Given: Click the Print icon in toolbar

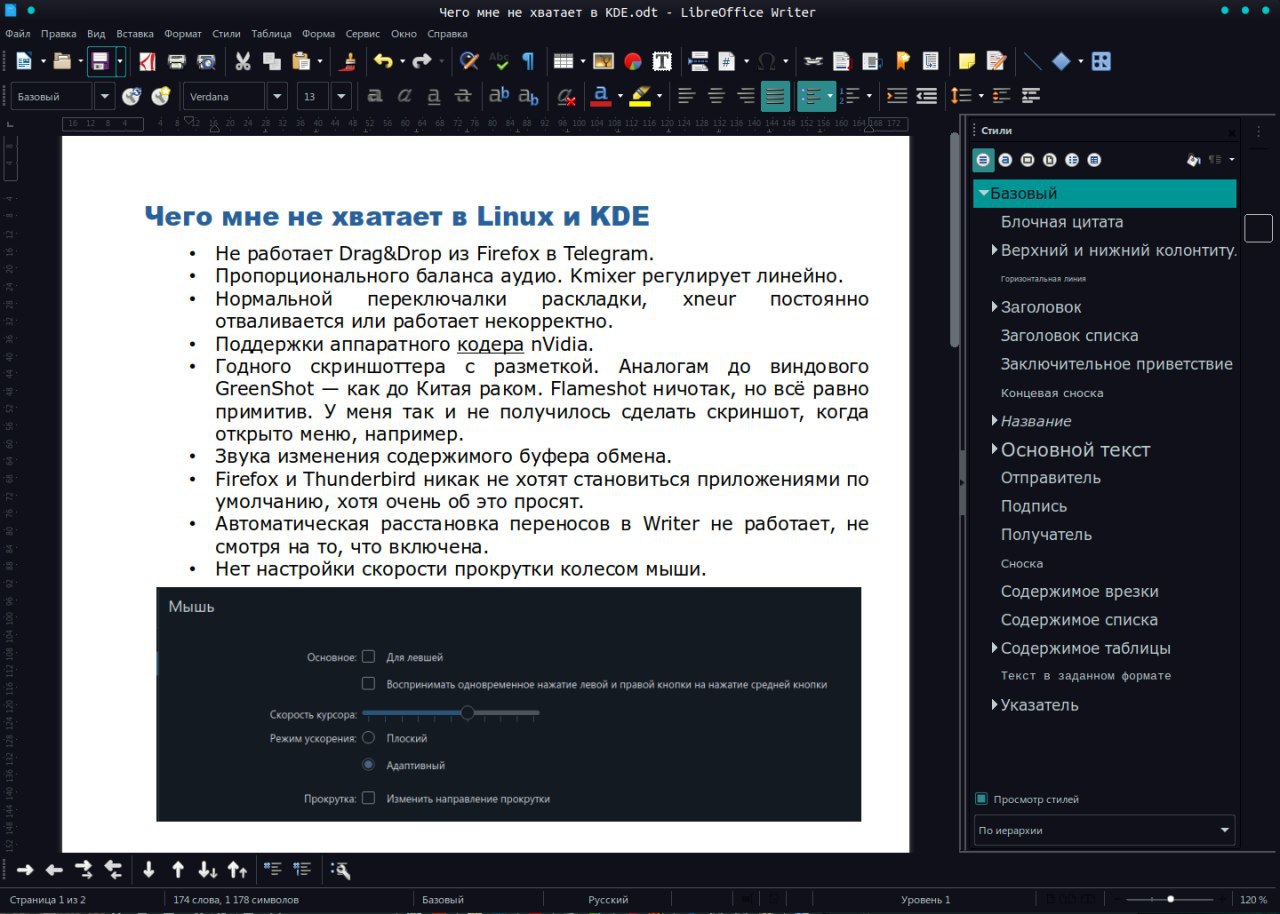Looking at the screenshot, I should pyautogui.click(x=177, y=62).
